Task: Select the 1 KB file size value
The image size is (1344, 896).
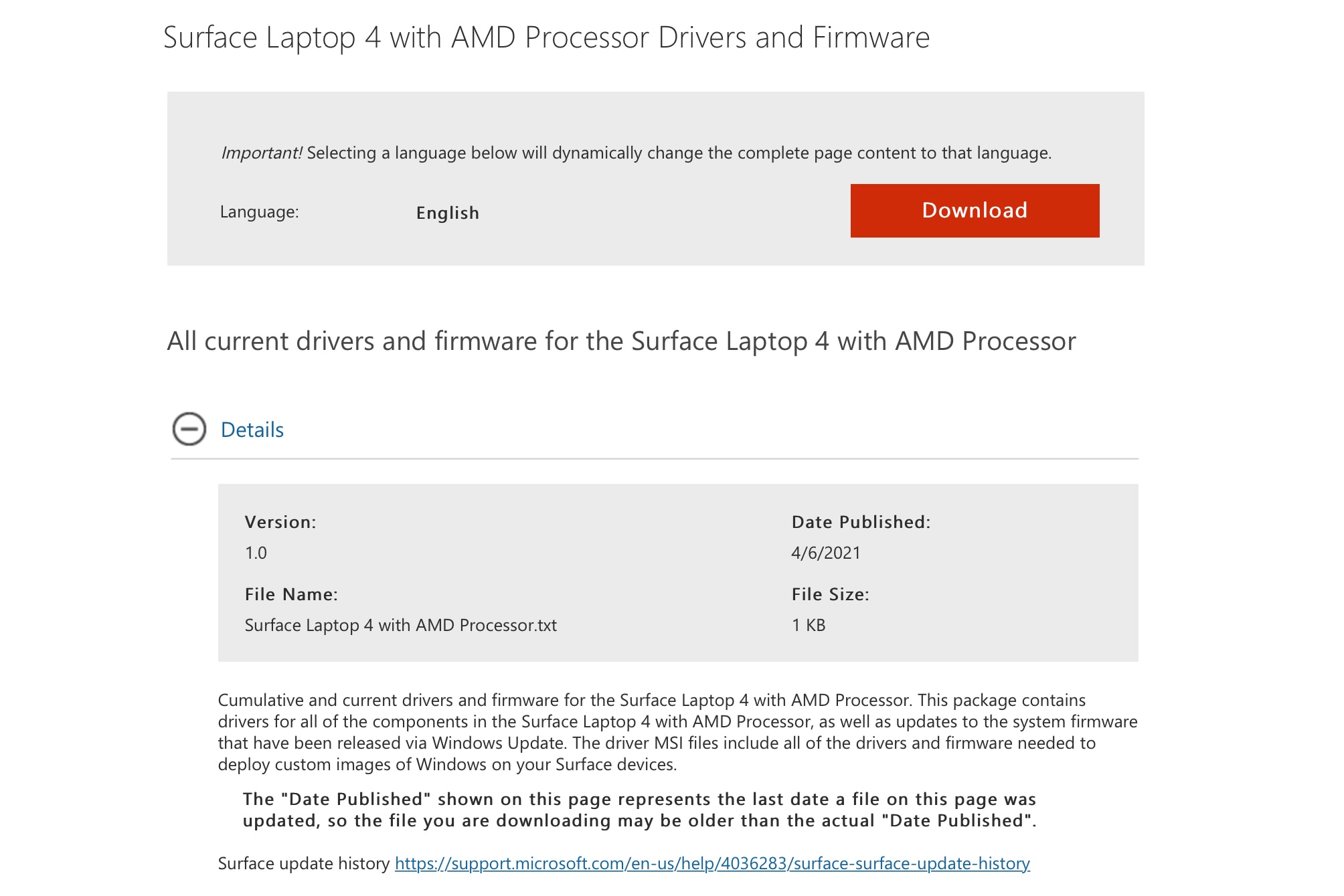Action: coord(809,625)
